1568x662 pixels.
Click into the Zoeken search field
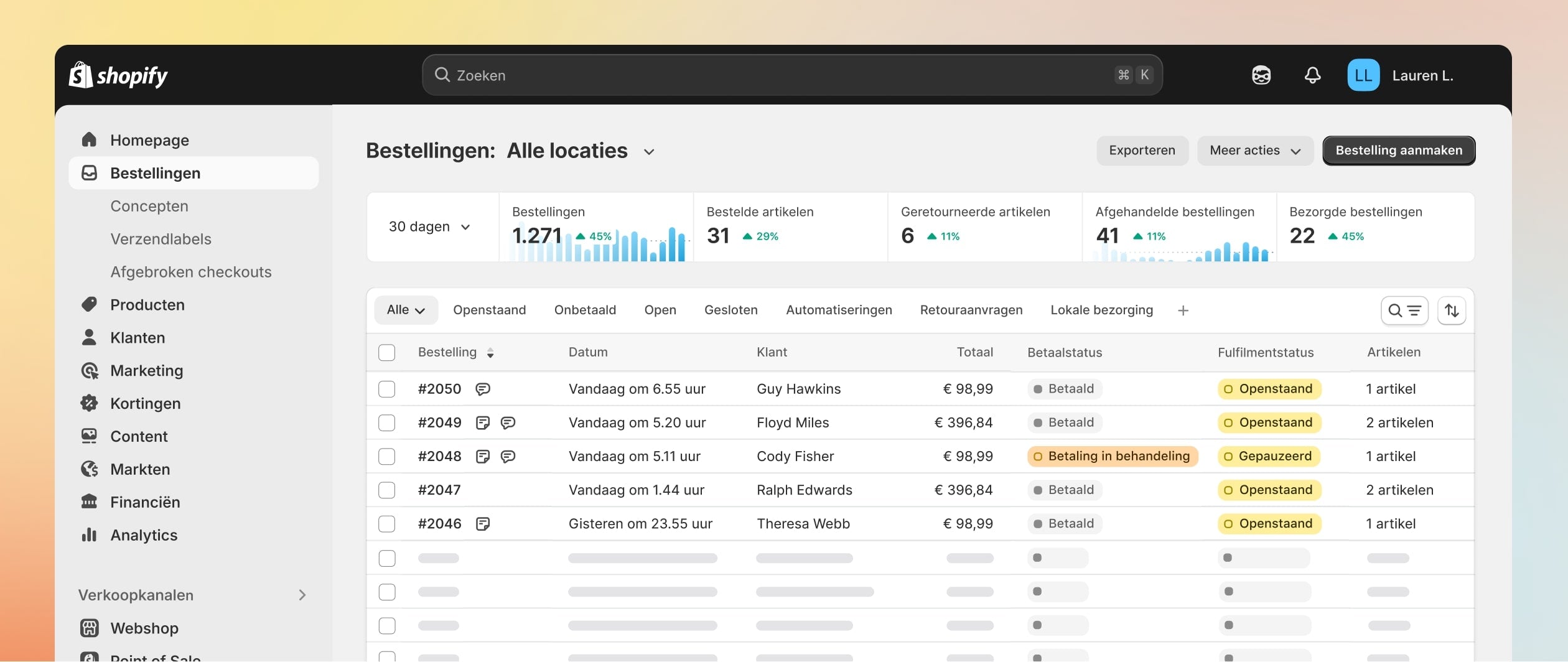792,75
